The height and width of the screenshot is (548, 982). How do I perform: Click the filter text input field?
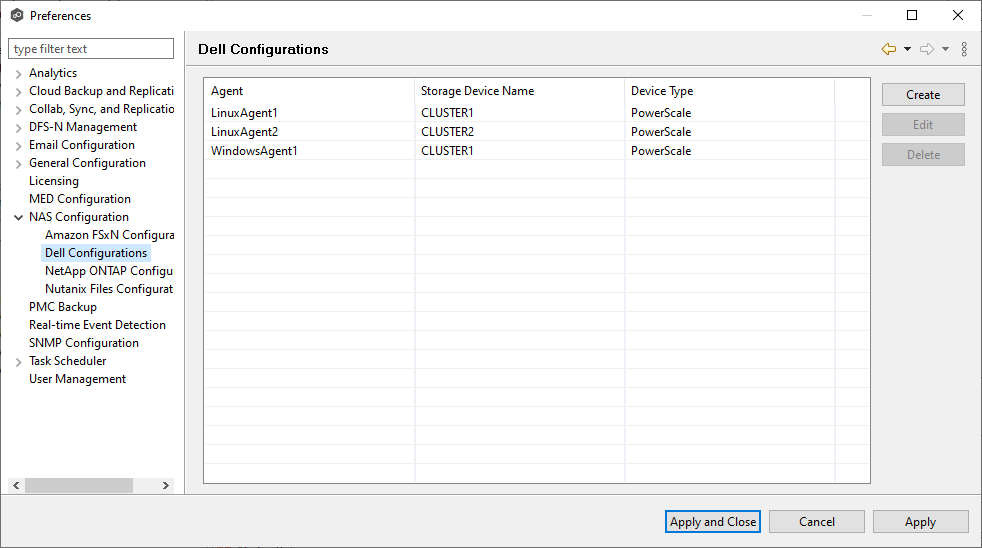click(91, 49)
